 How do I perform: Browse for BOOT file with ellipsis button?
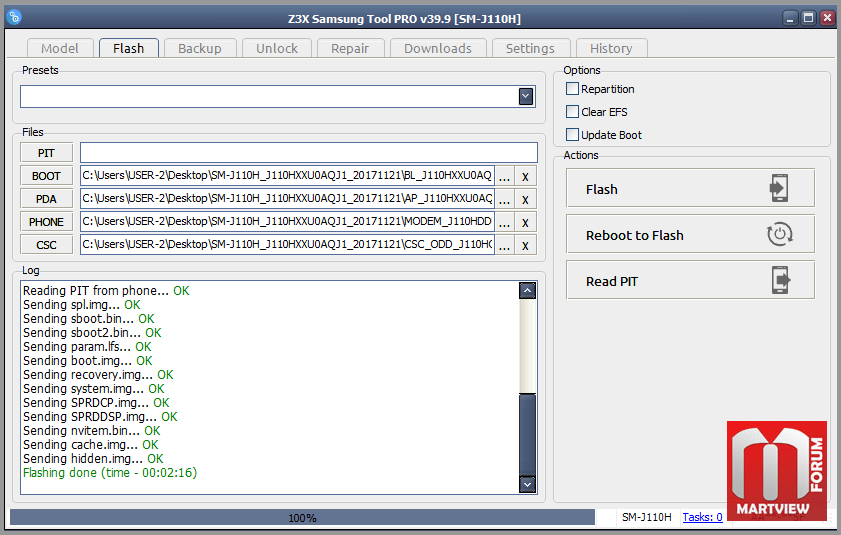pos(504,176)
